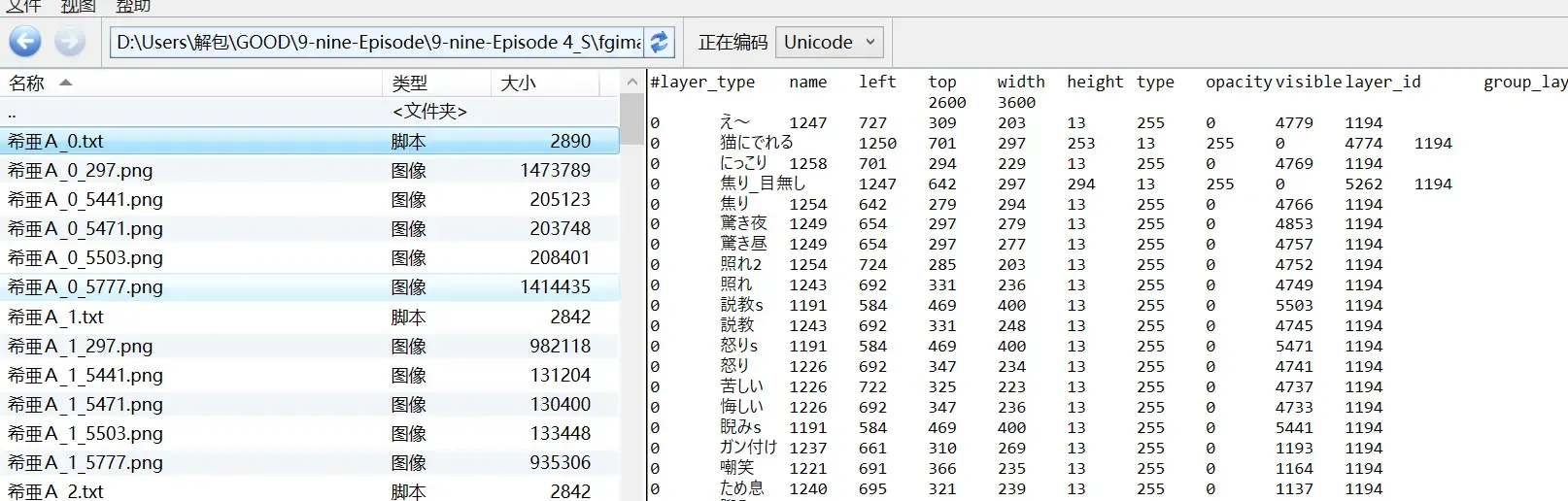The width and height of the screenshot is (1568, 501).
Task: Select the file 希亜A_0_5777.png
Action: [x=310, y=286]
